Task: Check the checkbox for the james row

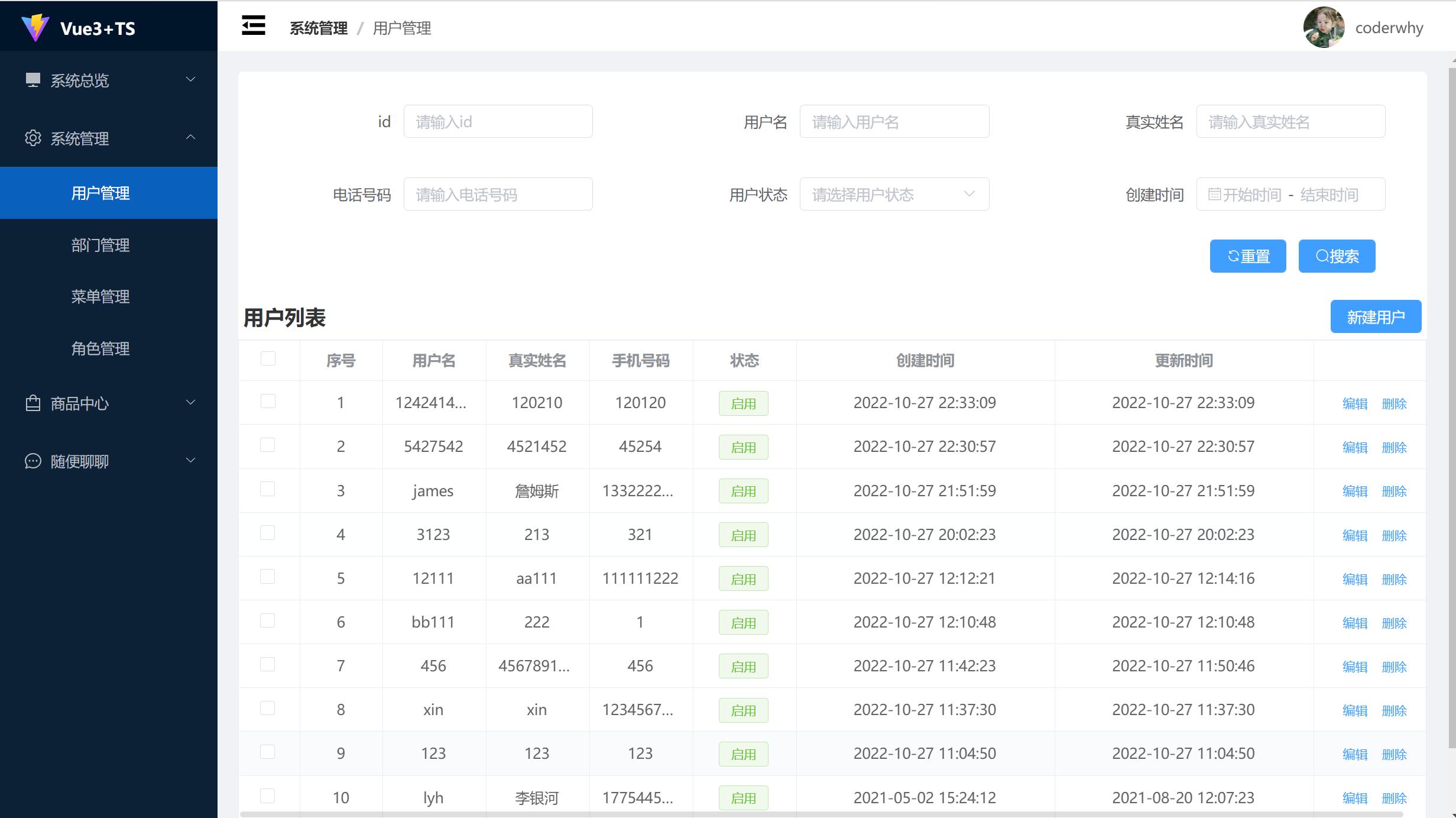Action: click(268, 489)
